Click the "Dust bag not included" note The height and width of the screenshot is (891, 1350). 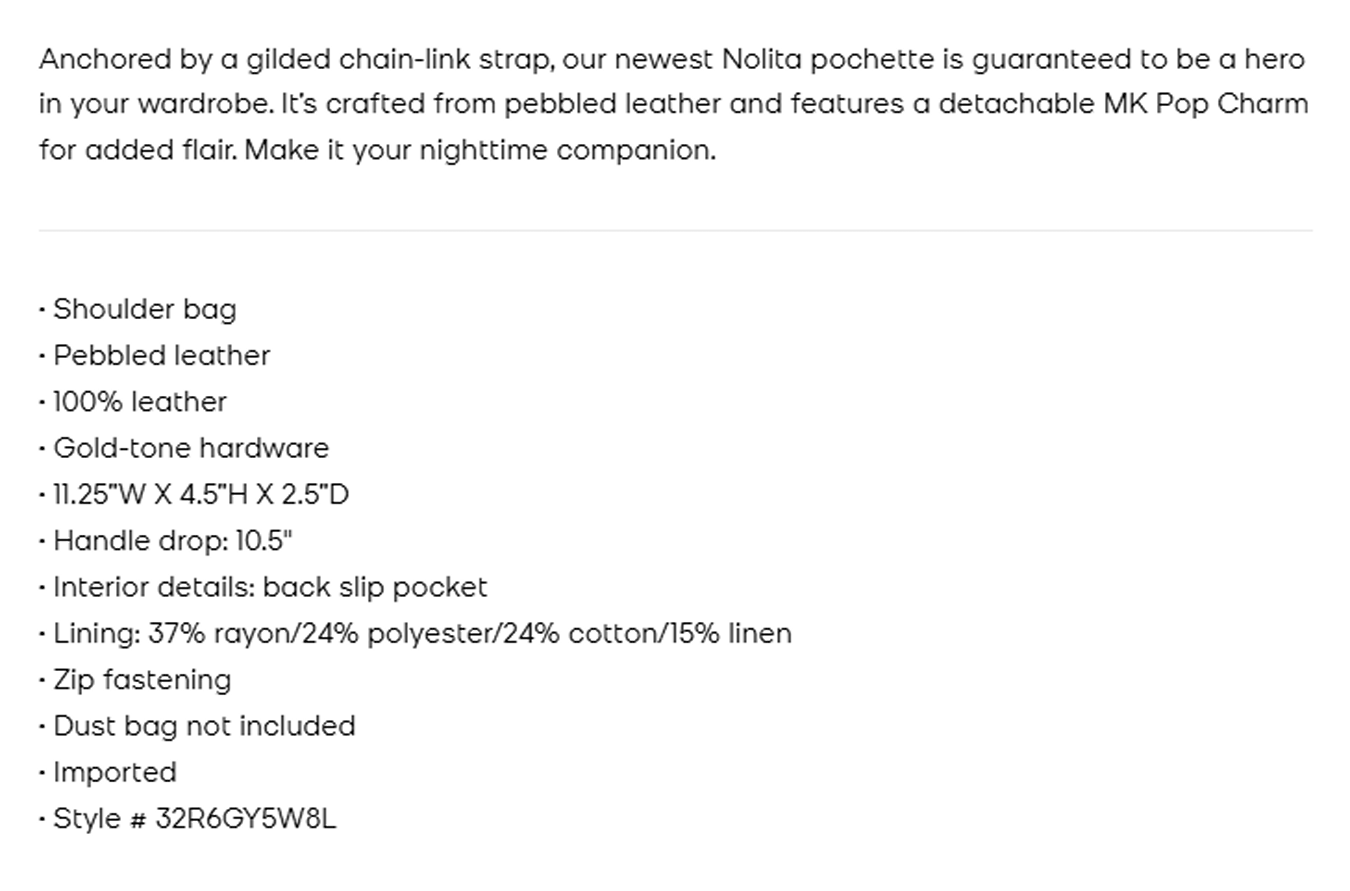coord(204,726)
